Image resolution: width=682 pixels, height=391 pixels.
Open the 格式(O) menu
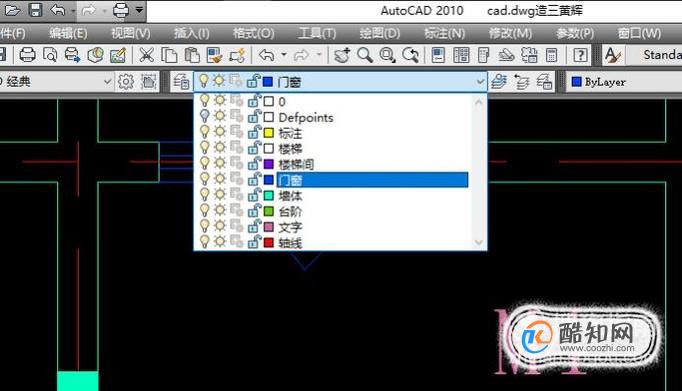[254, 33]
